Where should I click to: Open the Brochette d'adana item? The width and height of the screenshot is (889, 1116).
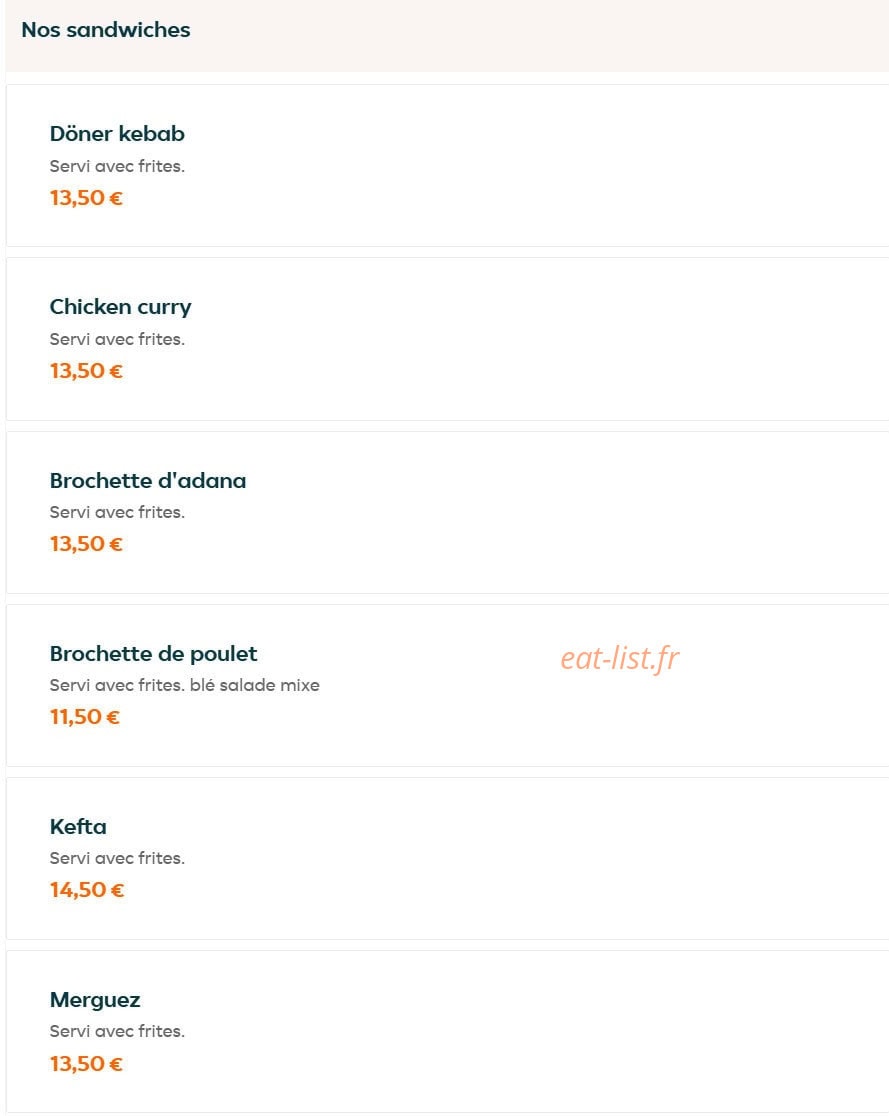448,512
